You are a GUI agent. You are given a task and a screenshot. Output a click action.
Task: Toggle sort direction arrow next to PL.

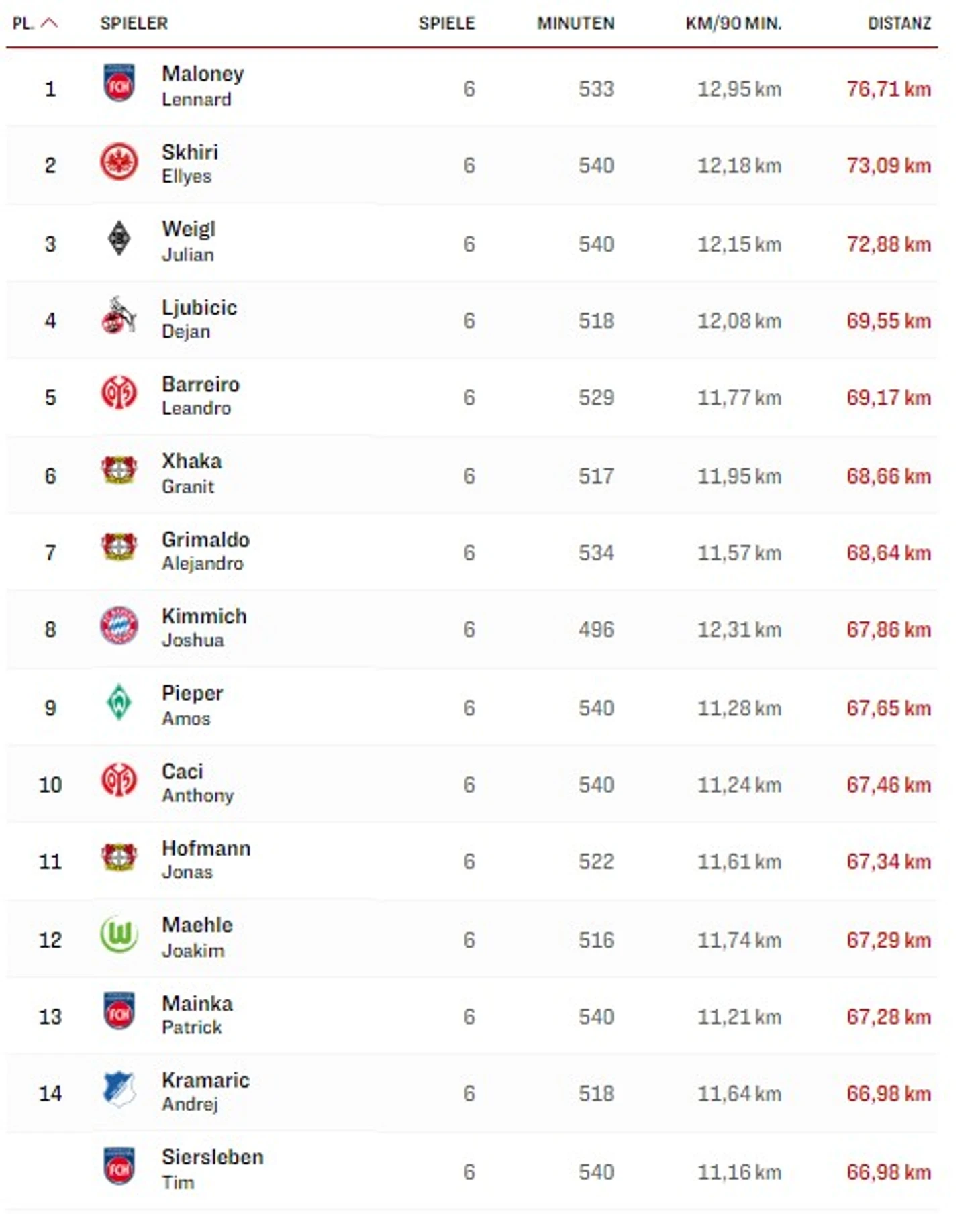click(x=50, y=23)
